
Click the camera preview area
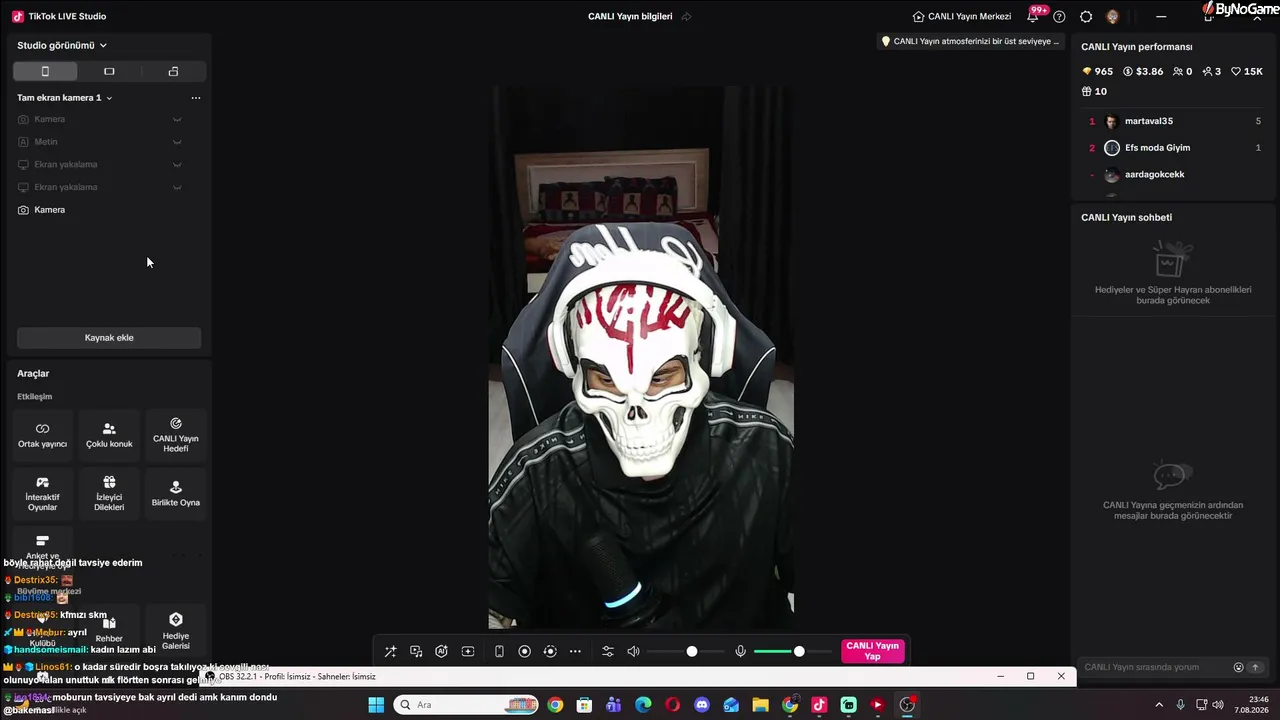[641, 357]
